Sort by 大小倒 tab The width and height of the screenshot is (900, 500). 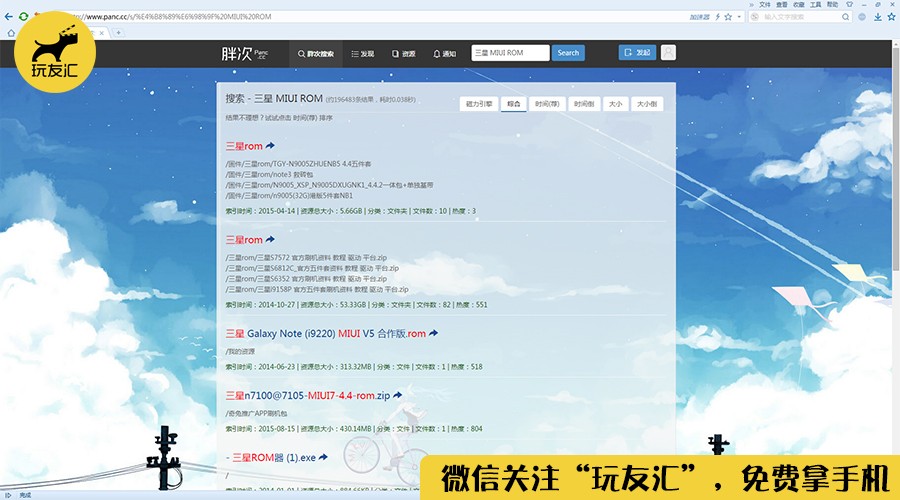(647, 104)
